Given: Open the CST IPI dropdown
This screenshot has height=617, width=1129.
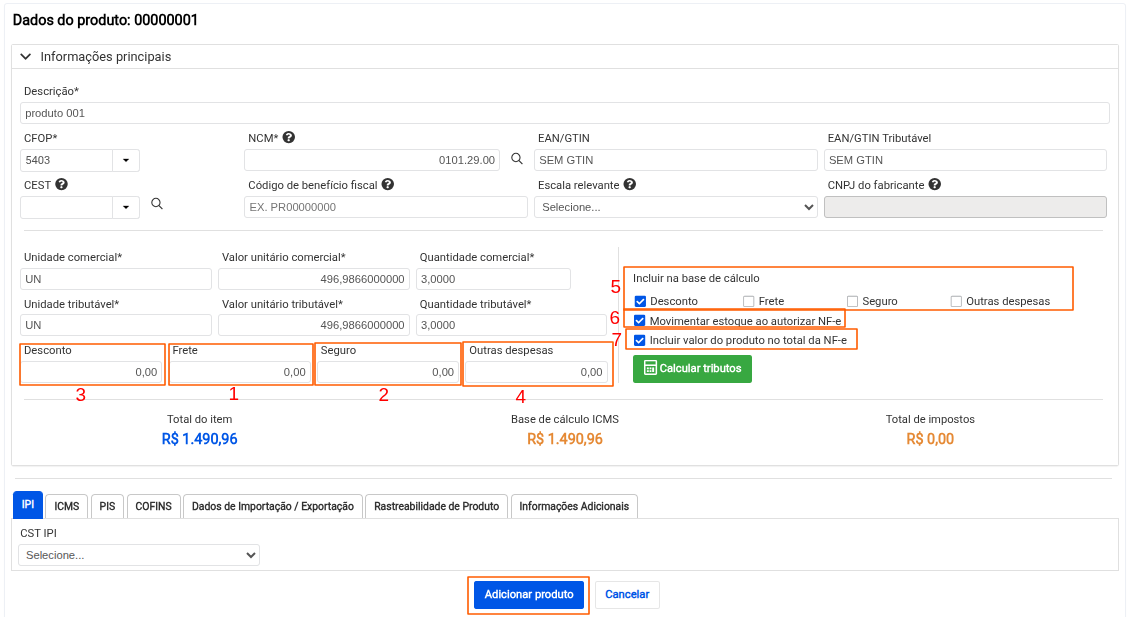Looking at the screenshot, I should (139, 555).
